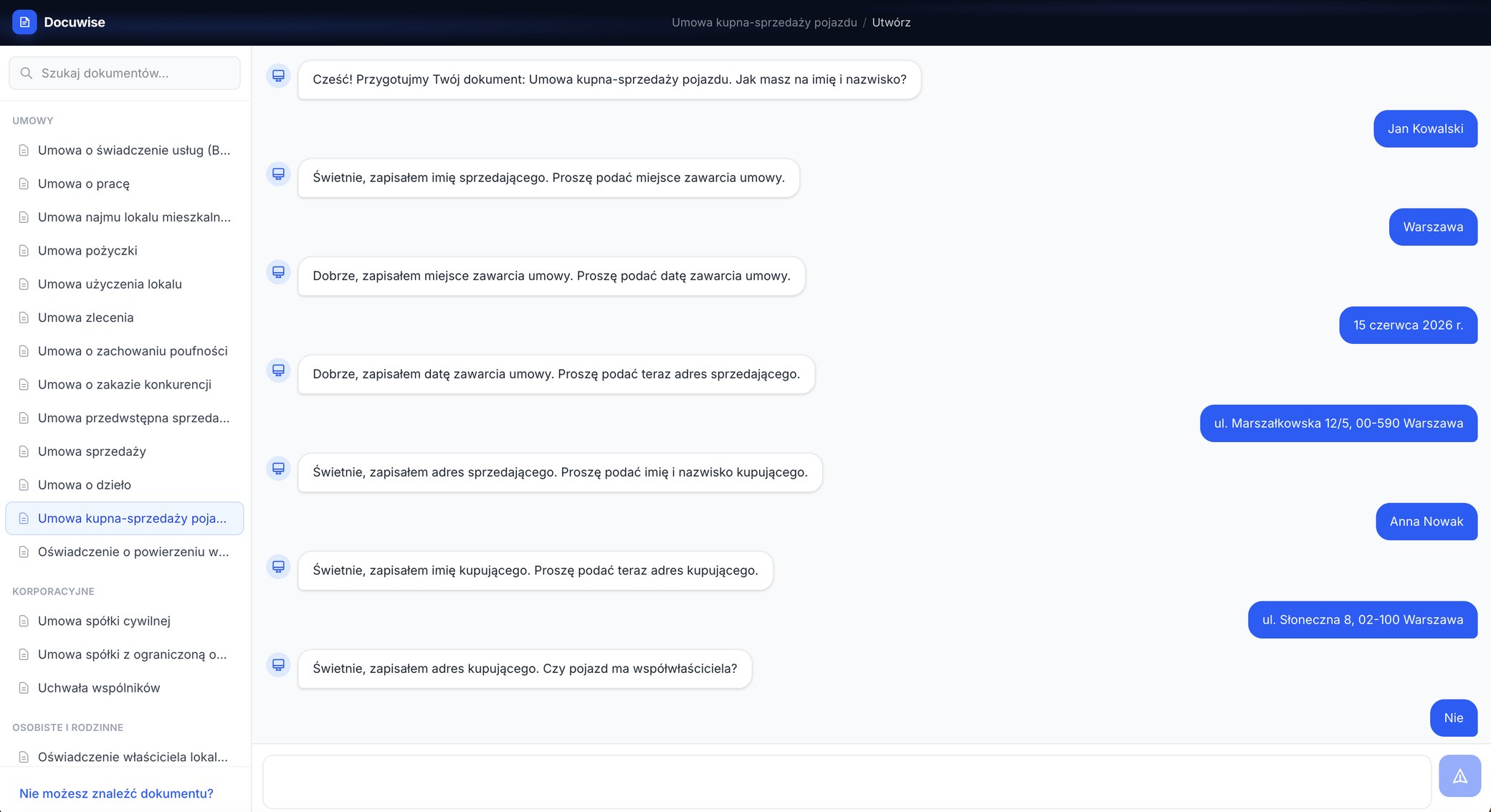Click the document icon next to Umowa o pracę
1491x812 pixels.
24,184
